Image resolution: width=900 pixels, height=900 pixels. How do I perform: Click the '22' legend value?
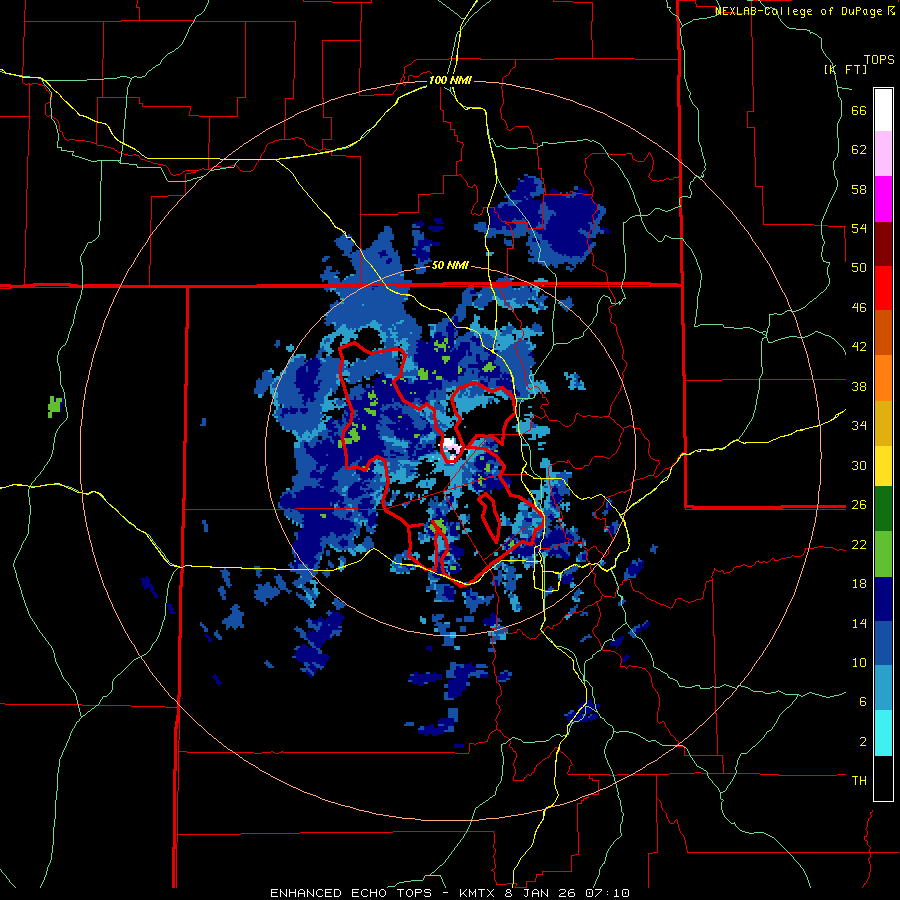(859, 544)
